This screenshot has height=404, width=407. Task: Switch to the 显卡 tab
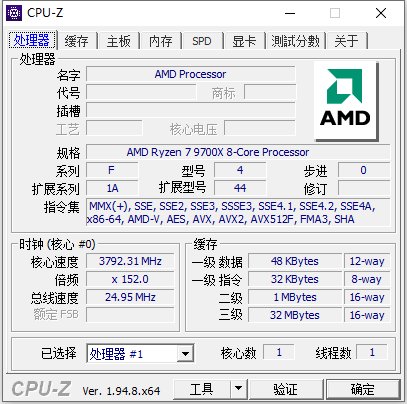click(x=244, y=41)
